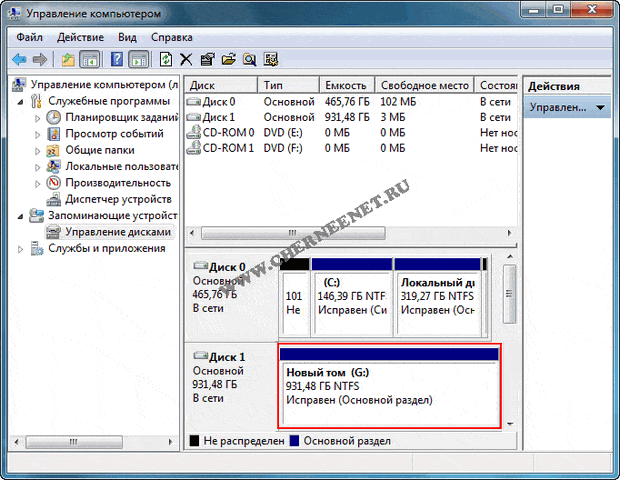Click the tree pane horizontal scrollbar thumb
The height and width of the screenshot is (480, 620).
point(74,442)
